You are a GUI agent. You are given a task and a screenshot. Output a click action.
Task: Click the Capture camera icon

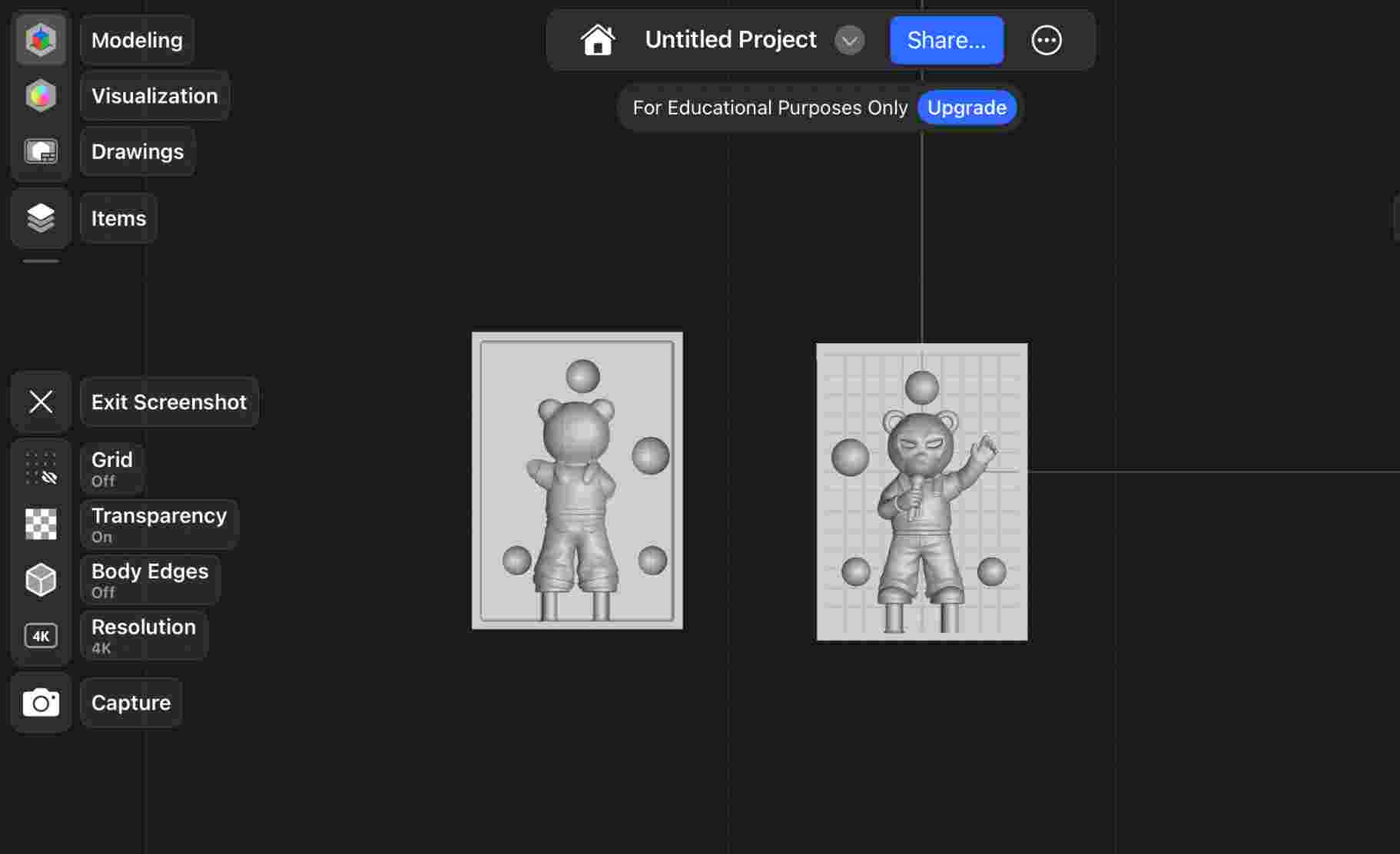[x=41, y=703]
